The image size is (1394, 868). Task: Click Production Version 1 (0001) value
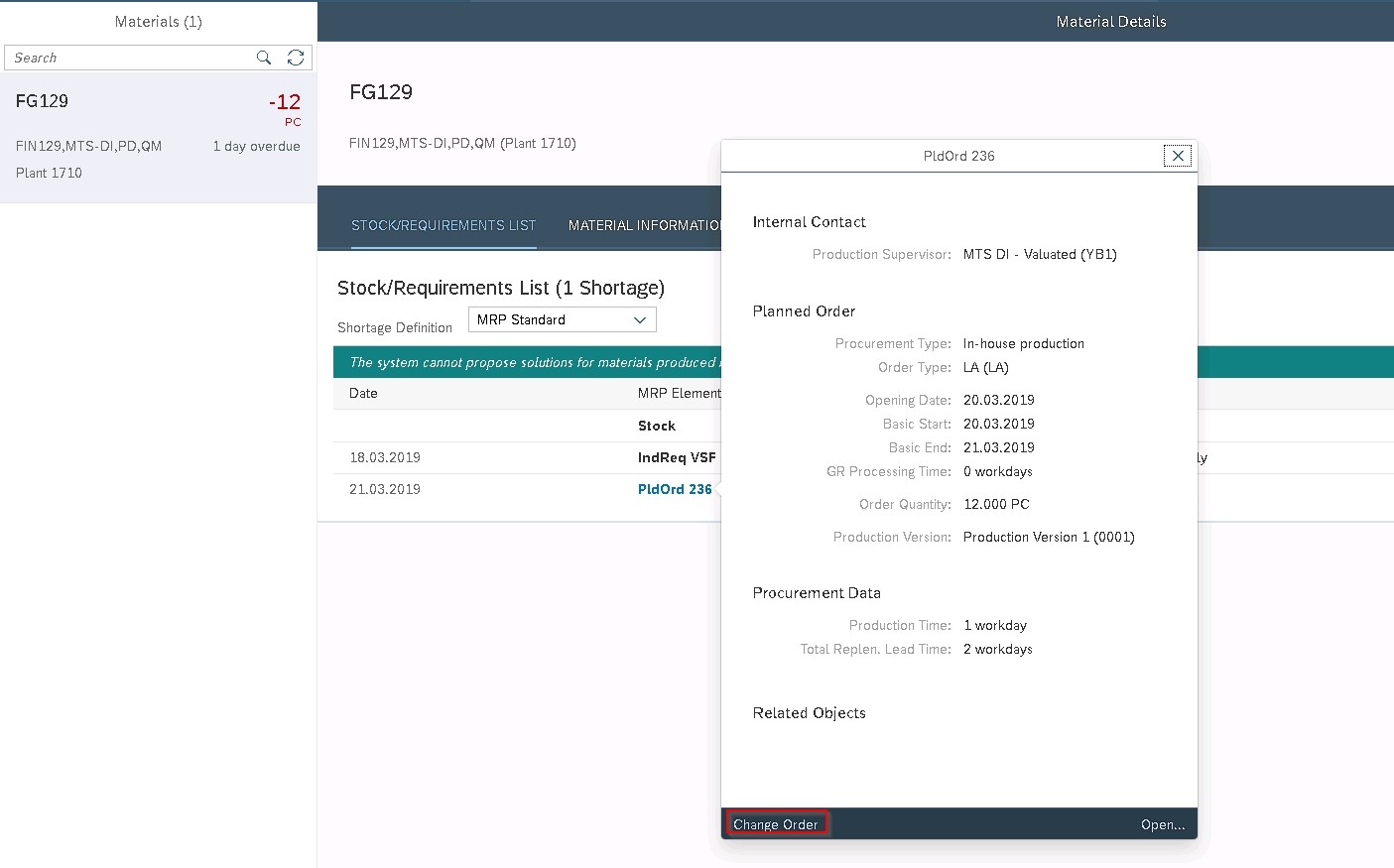tap(1049, 537)
